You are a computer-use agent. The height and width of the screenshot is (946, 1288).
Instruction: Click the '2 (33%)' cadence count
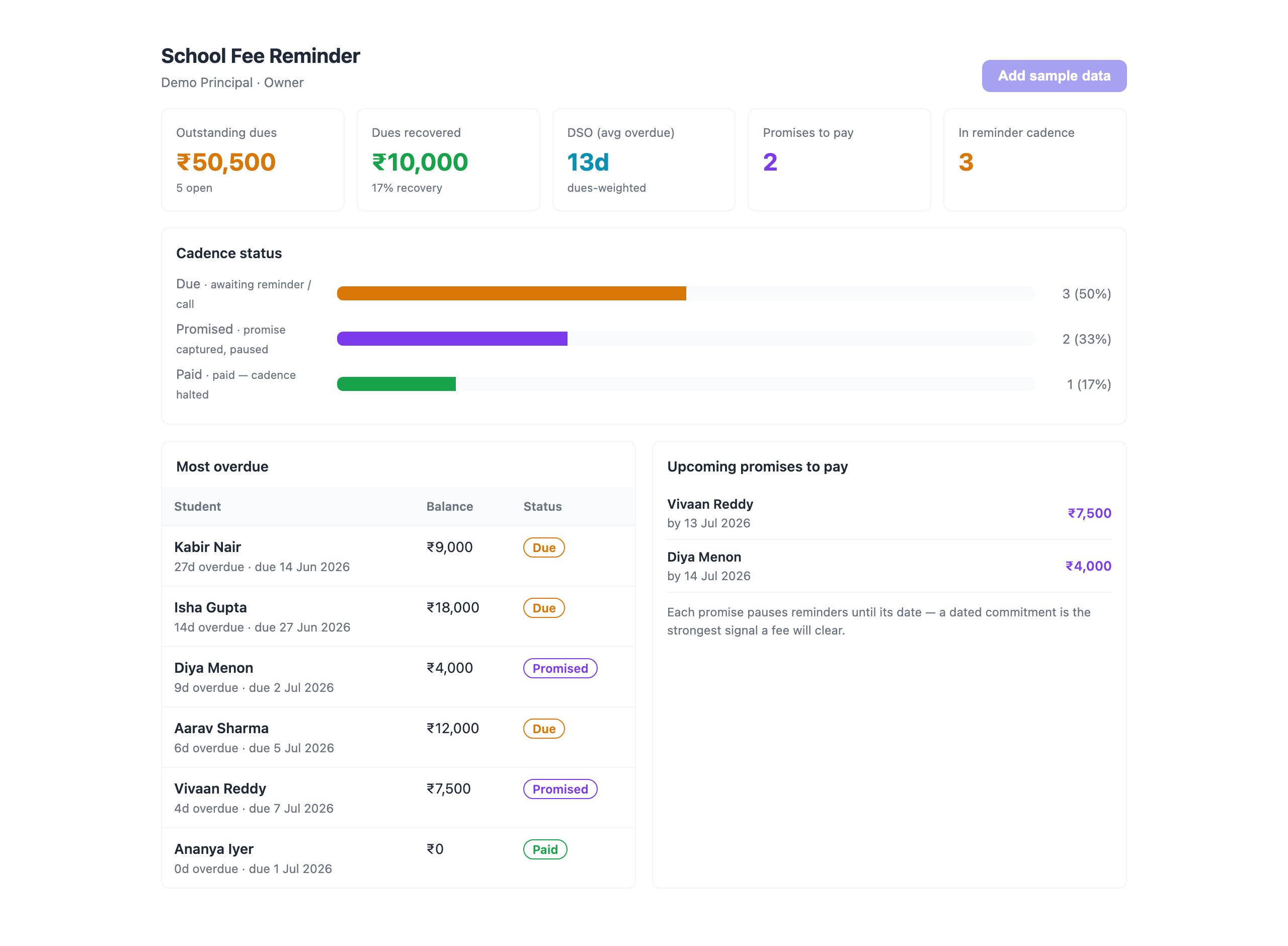pos(1087,339)
